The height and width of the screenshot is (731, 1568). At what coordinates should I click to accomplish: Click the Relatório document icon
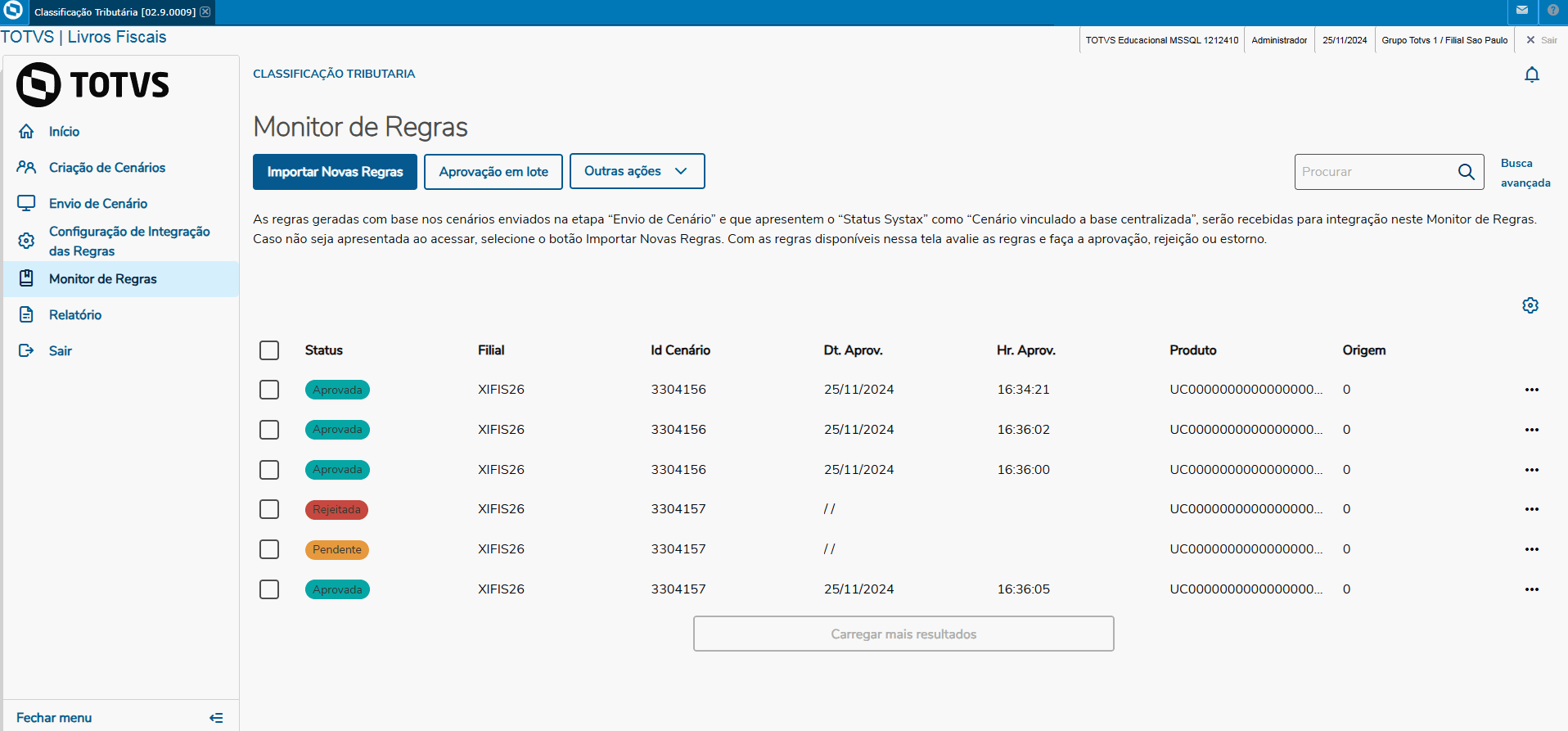(x=26, y=314)
